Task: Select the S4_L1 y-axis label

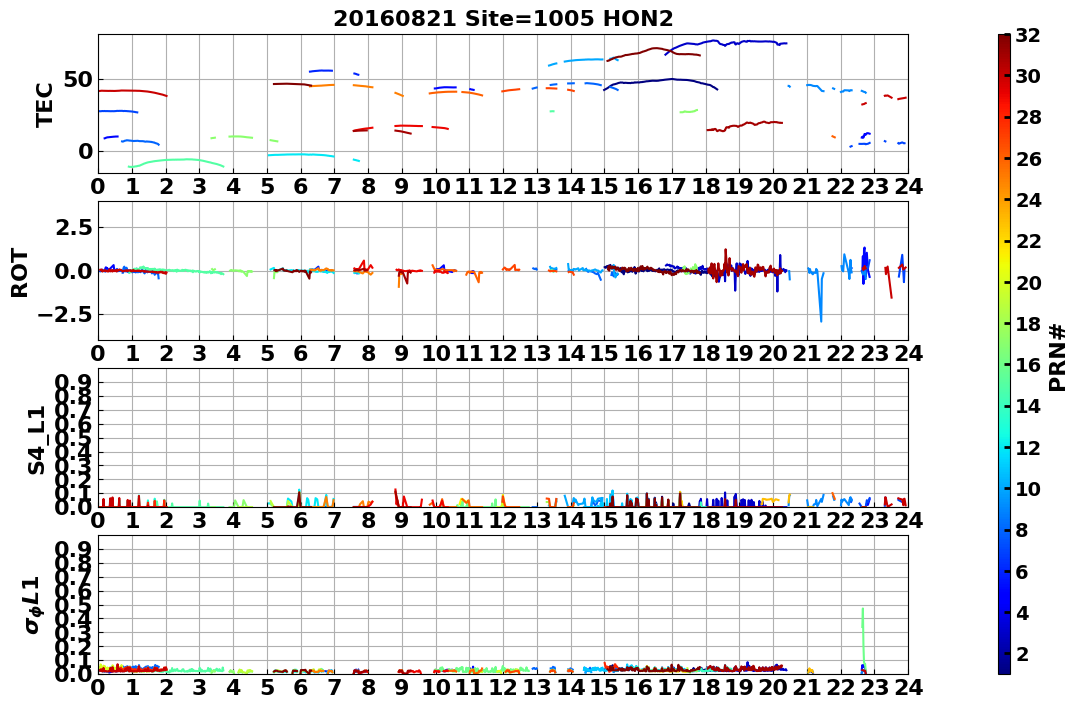Action: (x=36, y=440)
